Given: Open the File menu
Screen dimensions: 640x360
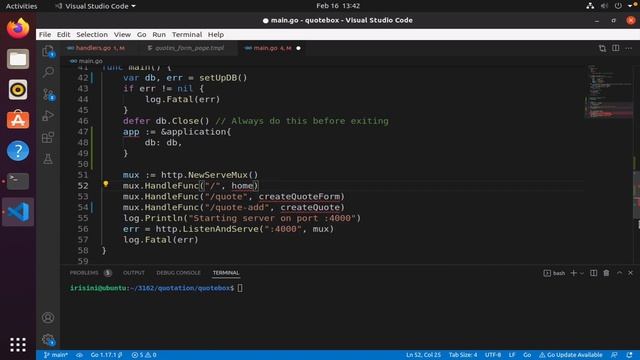Looking at the screenshot, I should tap(45, 35).
